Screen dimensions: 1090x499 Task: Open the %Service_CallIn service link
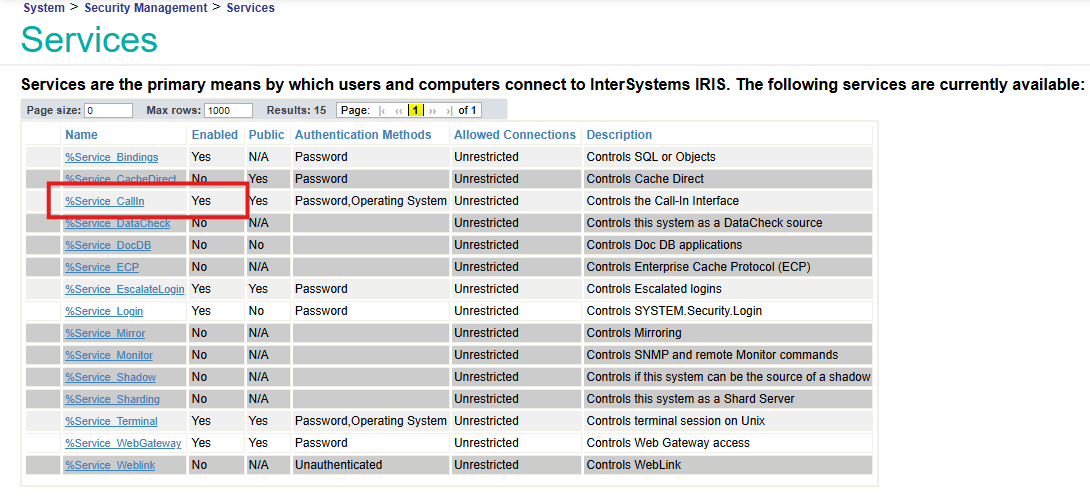(x=105, y=201)
